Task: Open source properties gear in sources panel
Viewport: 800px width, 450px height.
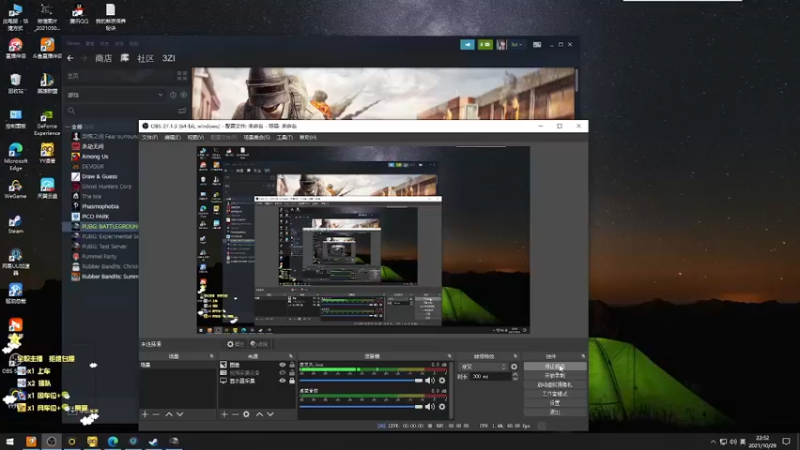Action: tap(246, 414)
